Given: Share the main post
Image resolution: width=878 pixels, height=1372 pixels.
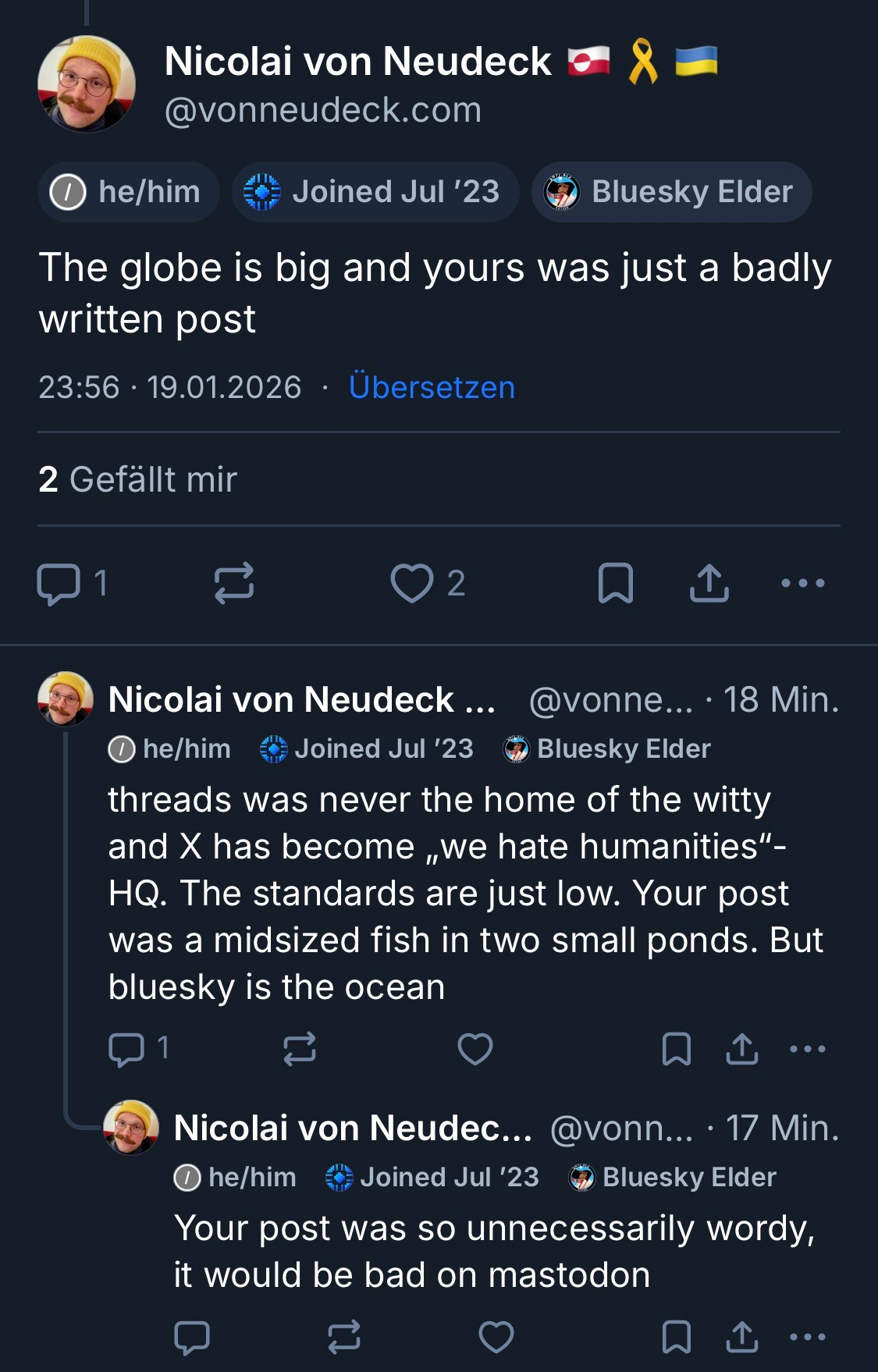Looking at the screenshot, I should [x=709, y=584].
